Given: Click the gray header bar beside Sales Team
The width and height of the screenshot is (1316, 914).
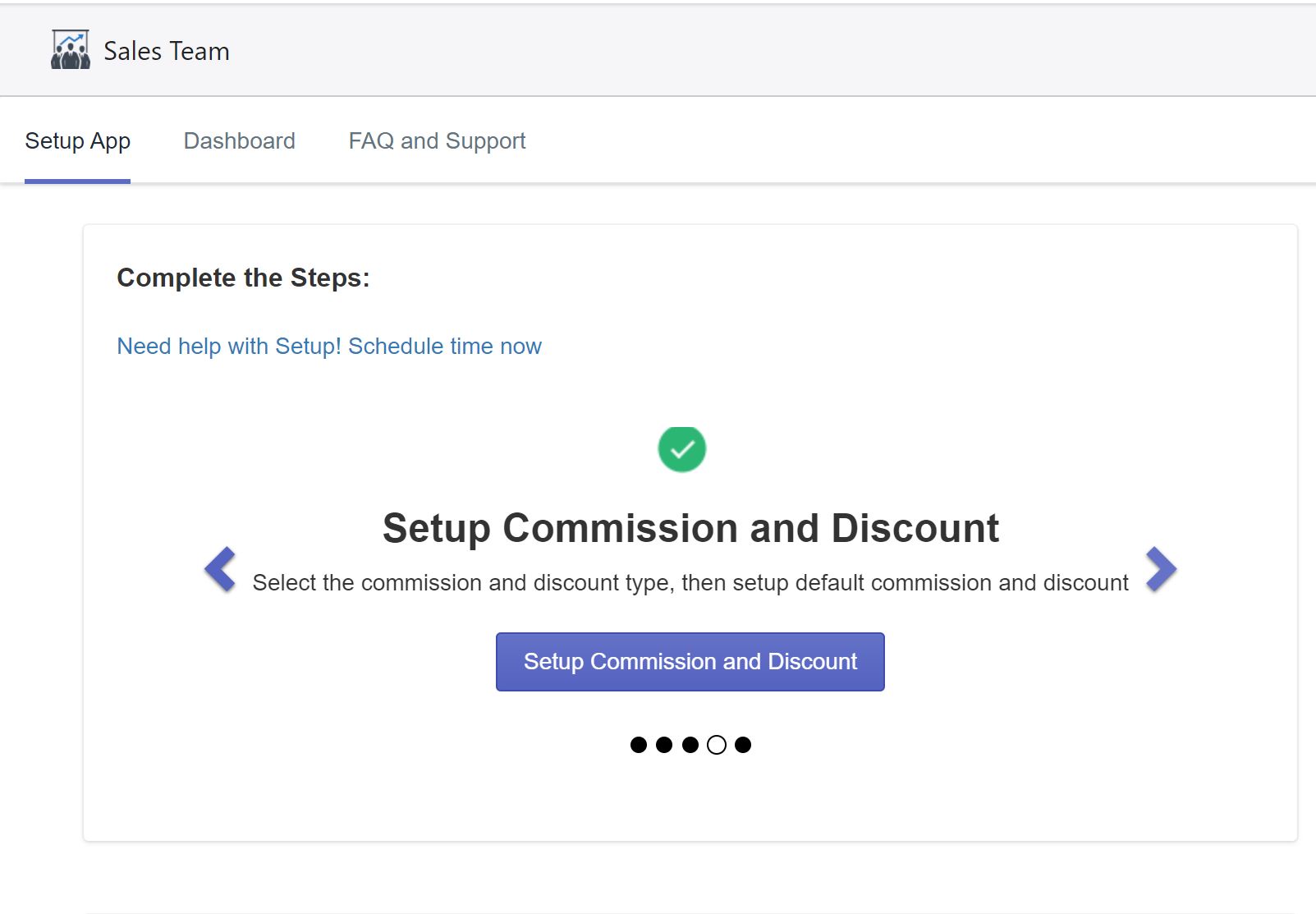Looking at the screenshot, I should tap(739, 51).
